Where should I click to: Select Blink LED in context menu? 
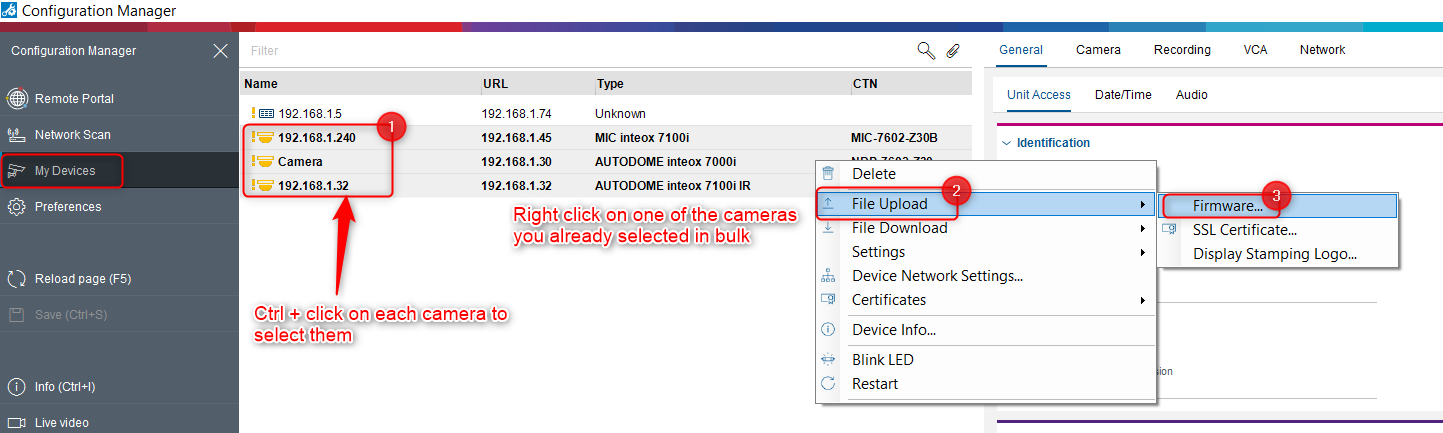point(882,360)
